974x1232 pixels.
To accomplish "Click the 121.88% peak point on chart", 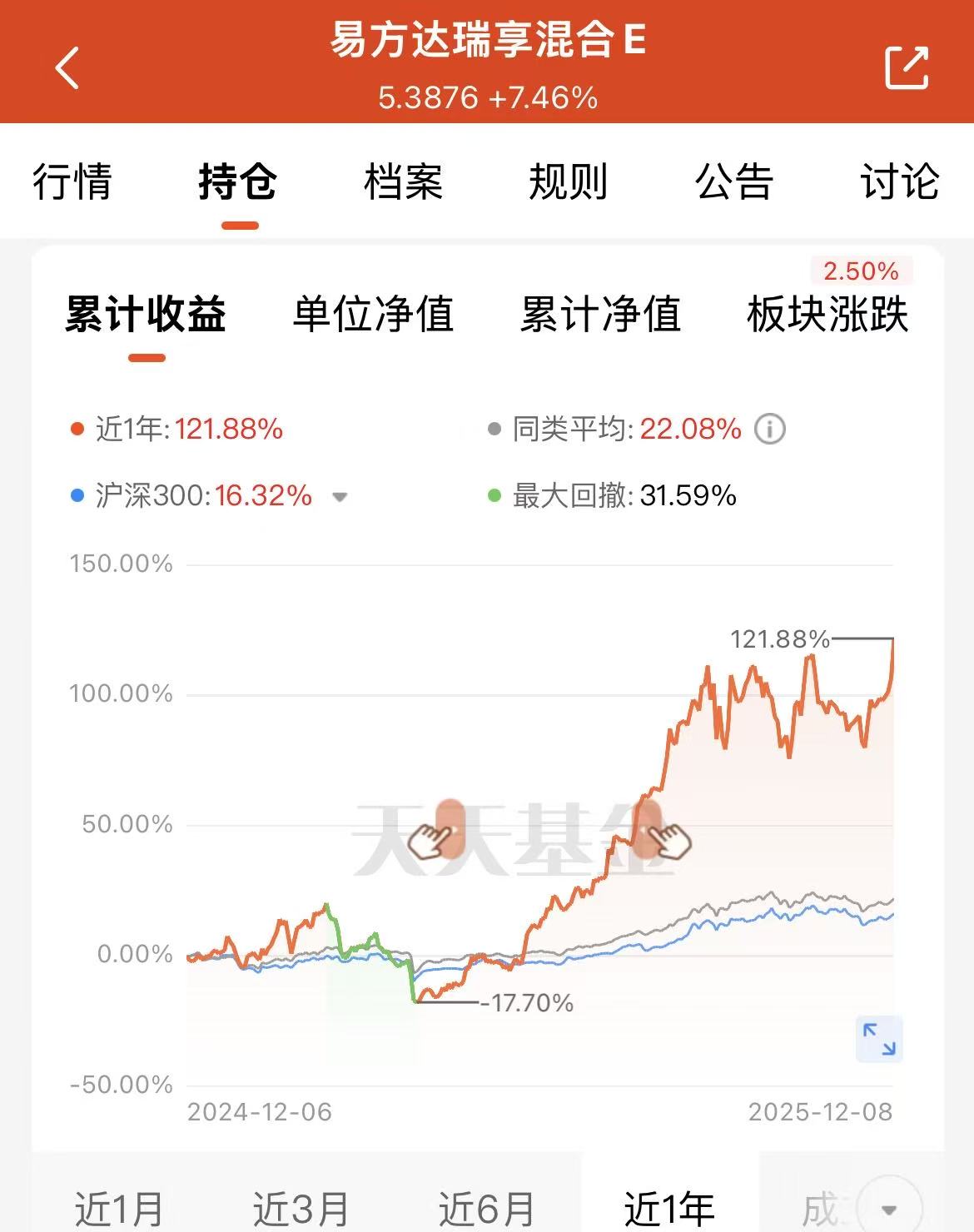I will [x=892, y=639].
